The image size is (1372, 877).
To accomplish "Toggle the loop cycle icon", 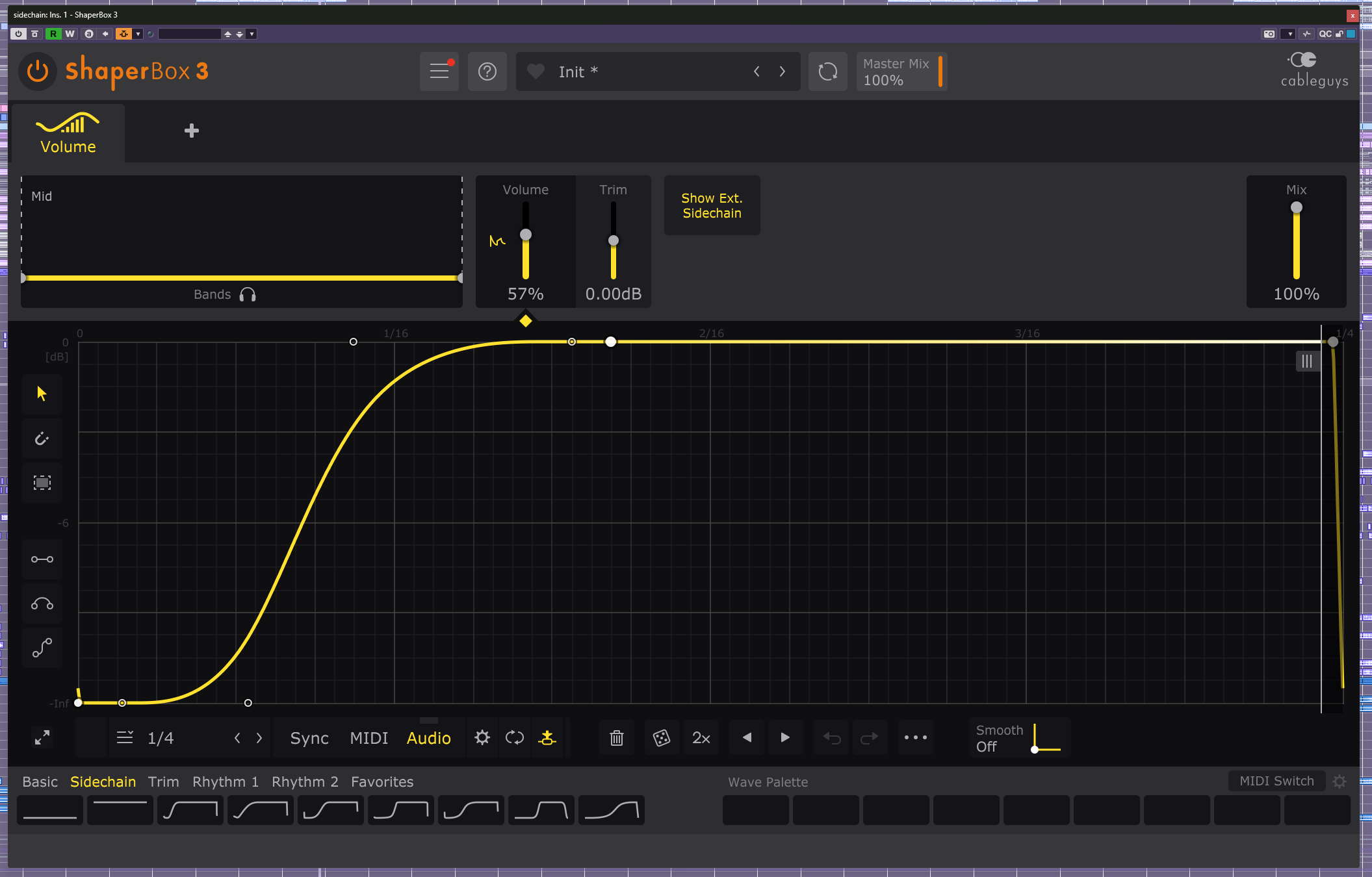I will pos(515,737).
